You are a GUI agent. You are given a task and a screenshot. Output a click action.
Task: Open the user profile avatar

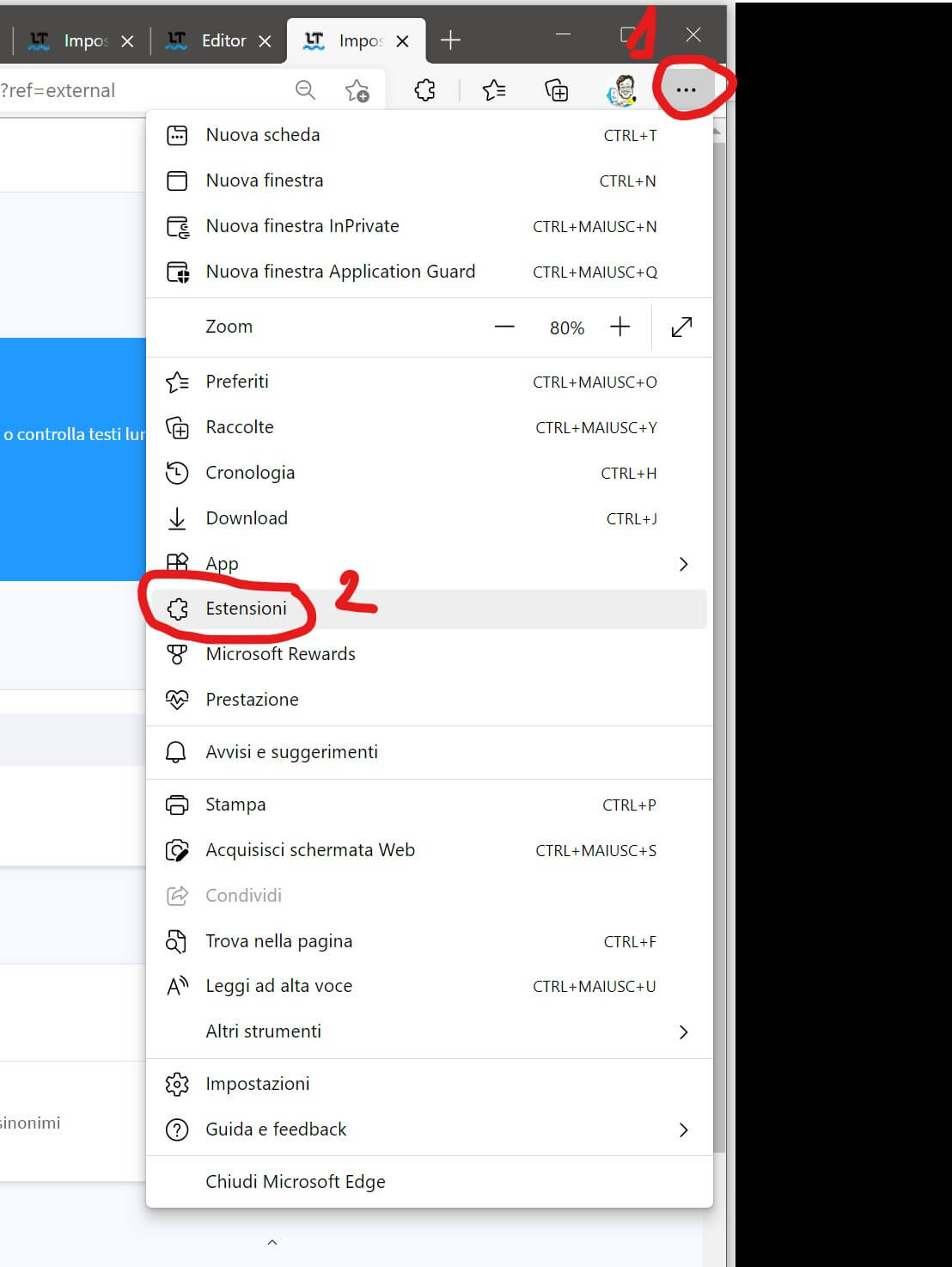click(x=622, y=90)
